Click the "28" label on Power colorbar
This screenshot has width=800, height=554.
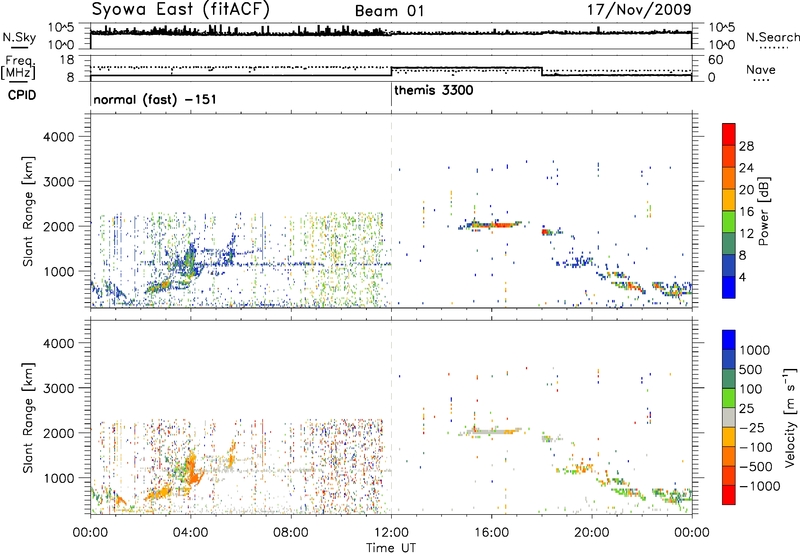coord(746,146)
